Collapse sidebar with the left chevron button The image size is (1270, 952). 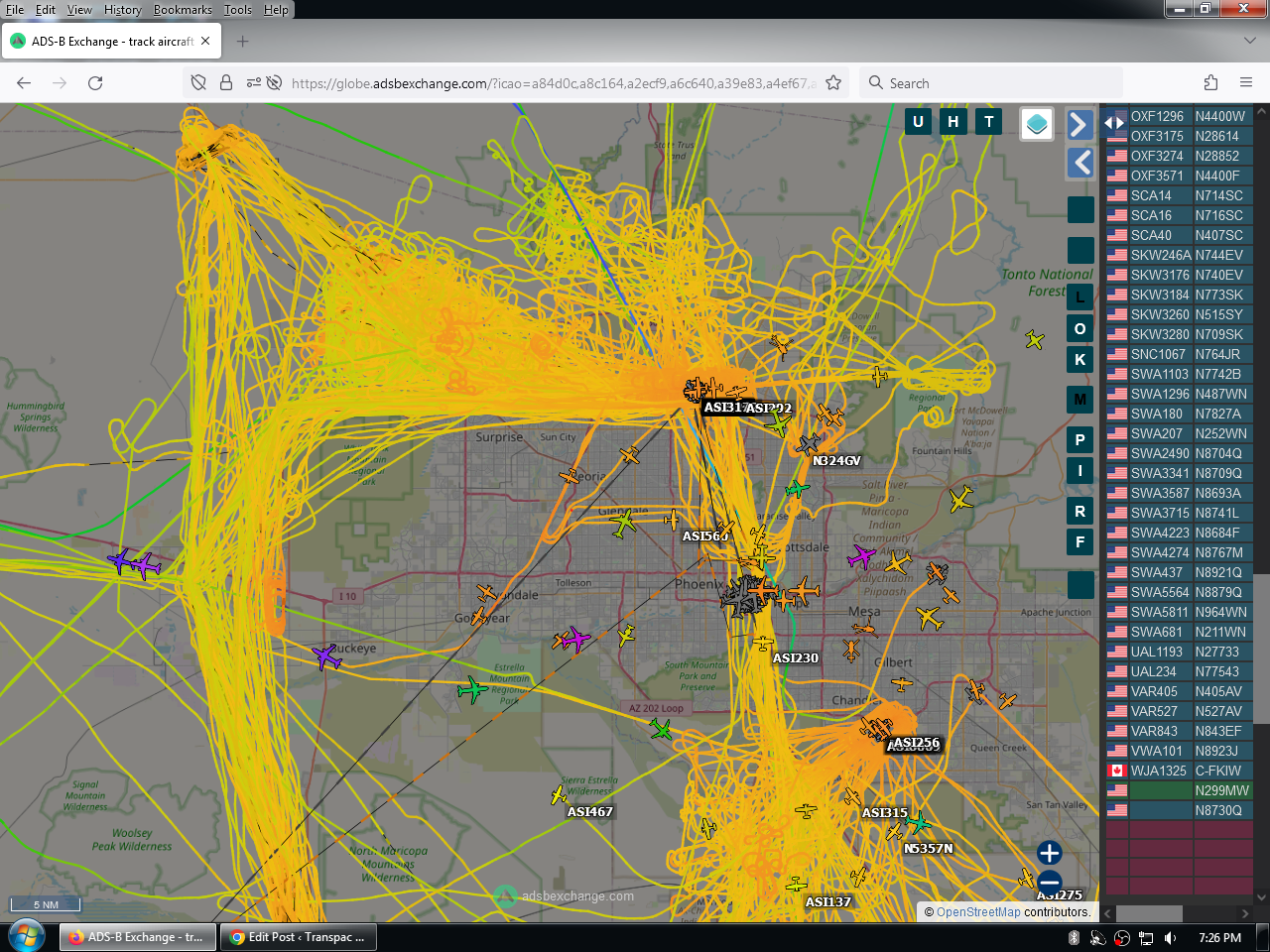point(1080,163)
